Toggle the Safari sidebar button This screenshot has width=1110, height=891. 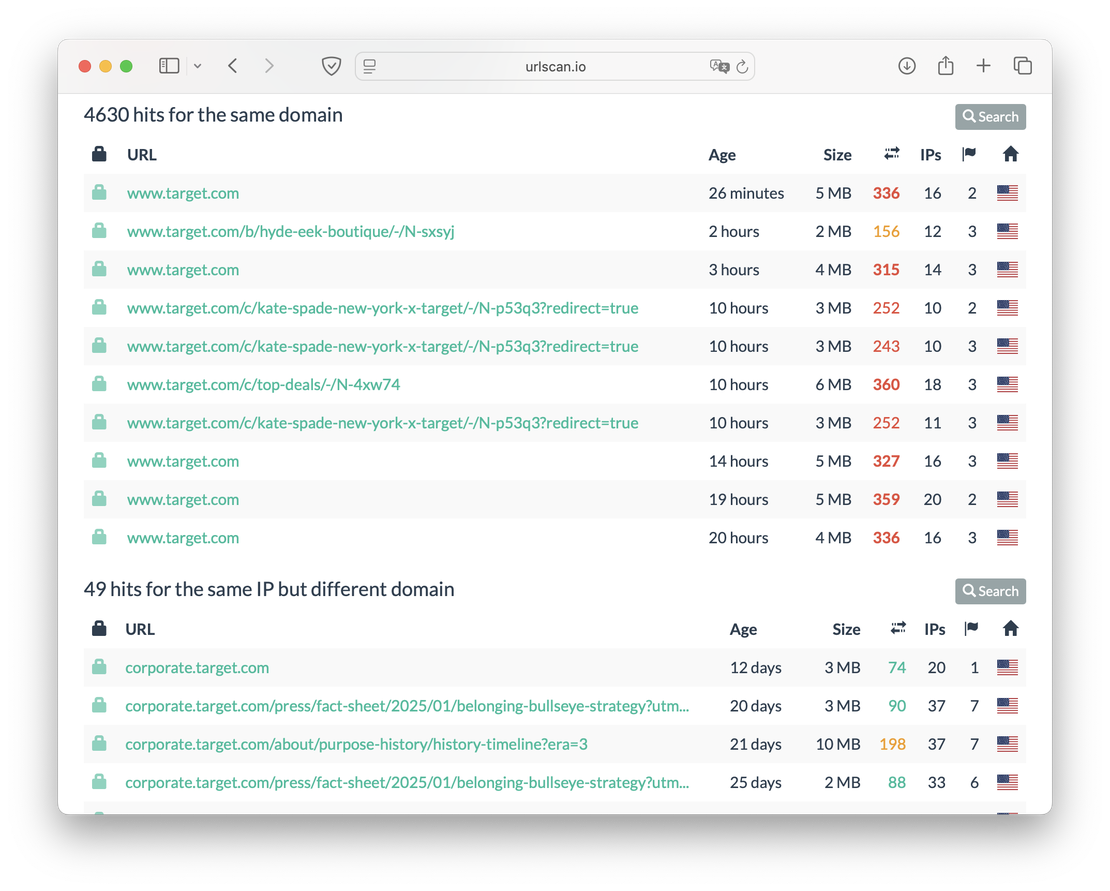pos(169,66)
